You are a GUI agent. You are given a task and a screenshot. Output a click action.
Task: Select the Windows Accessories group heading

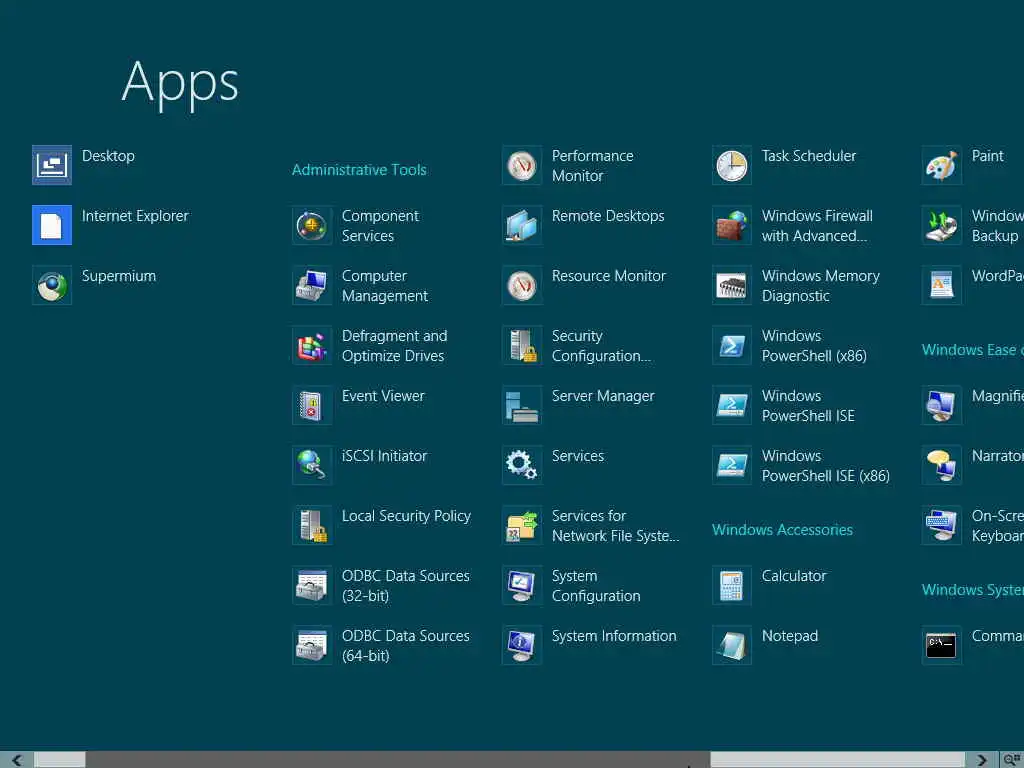782,530
